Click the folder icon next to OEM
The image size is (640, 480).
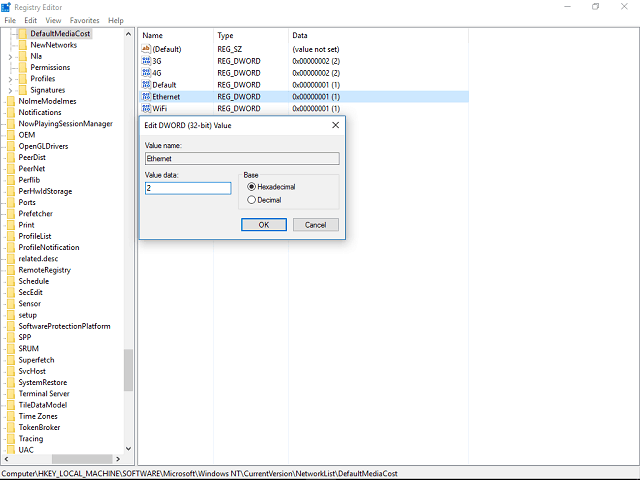[11, 135]
